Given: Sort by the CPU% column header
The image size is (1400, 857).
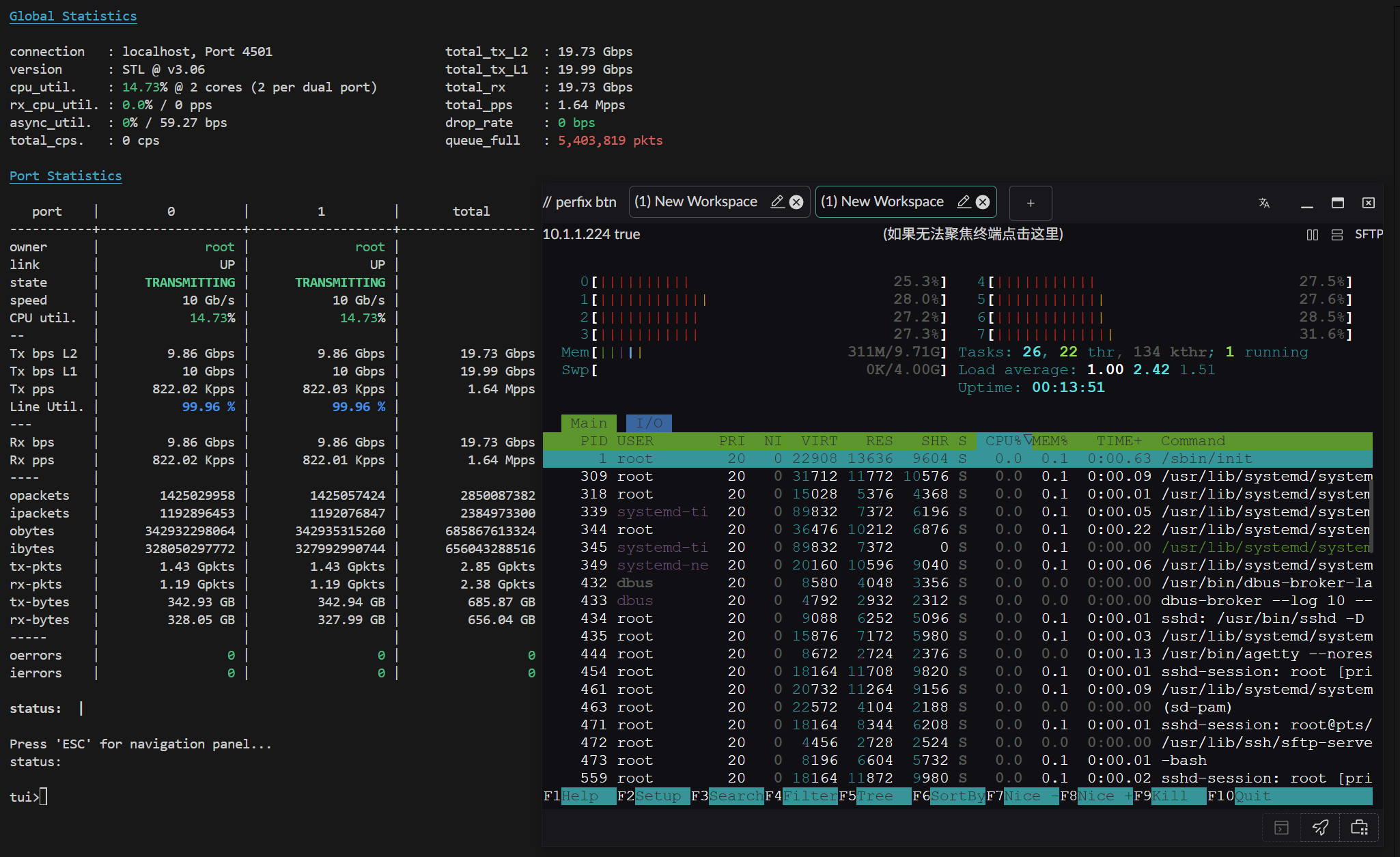Looking at the screenshot, I should 1003,441.
